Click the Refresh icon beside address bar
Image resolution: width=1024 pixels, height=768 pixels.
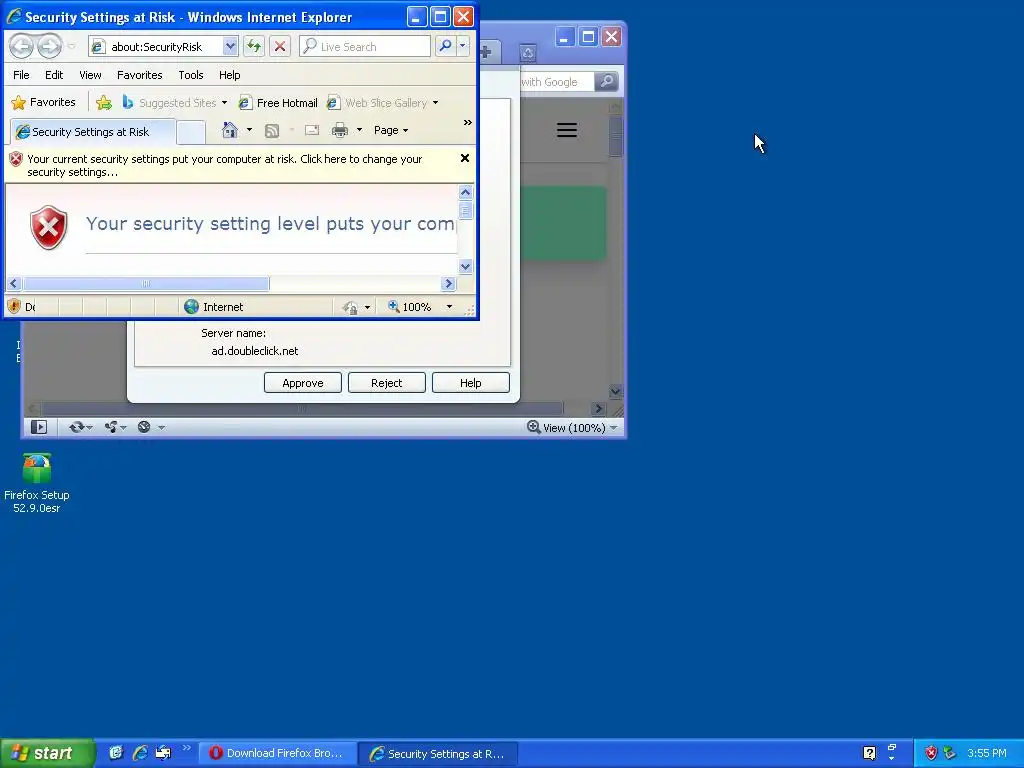click(x=253, y=46)
